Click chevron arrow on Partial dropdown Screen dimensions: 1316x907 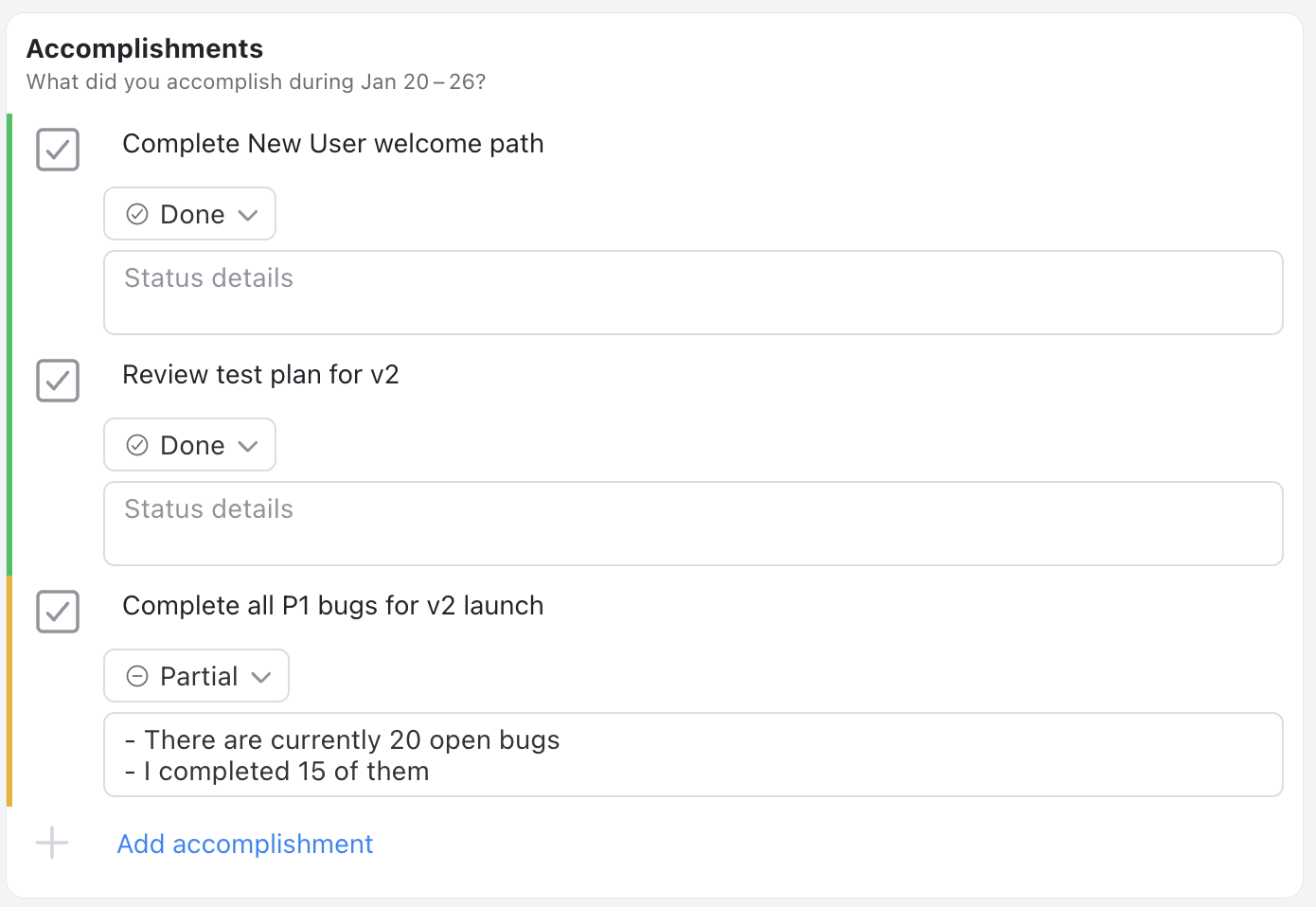(261, 677)
